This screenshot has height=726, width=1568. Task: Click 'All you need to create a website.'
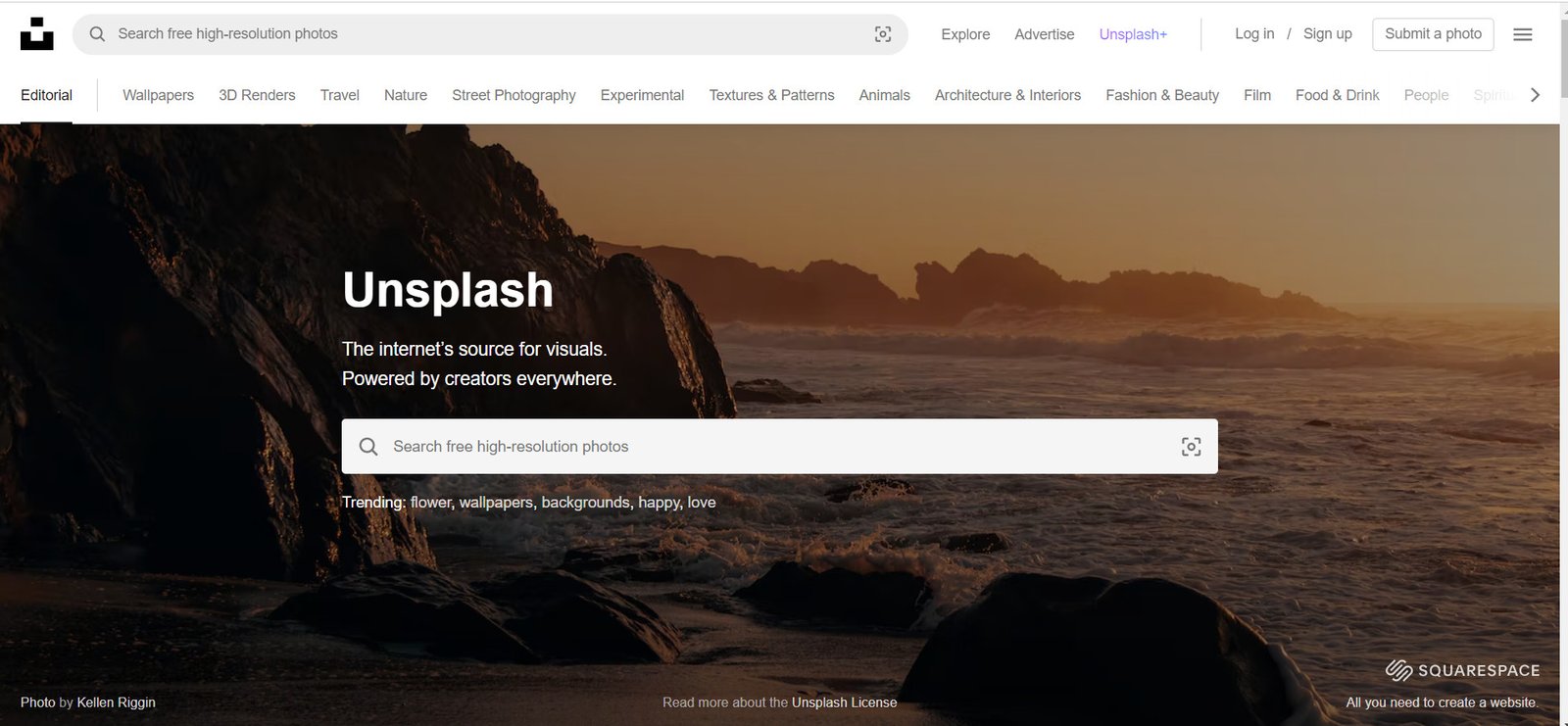1442,702
